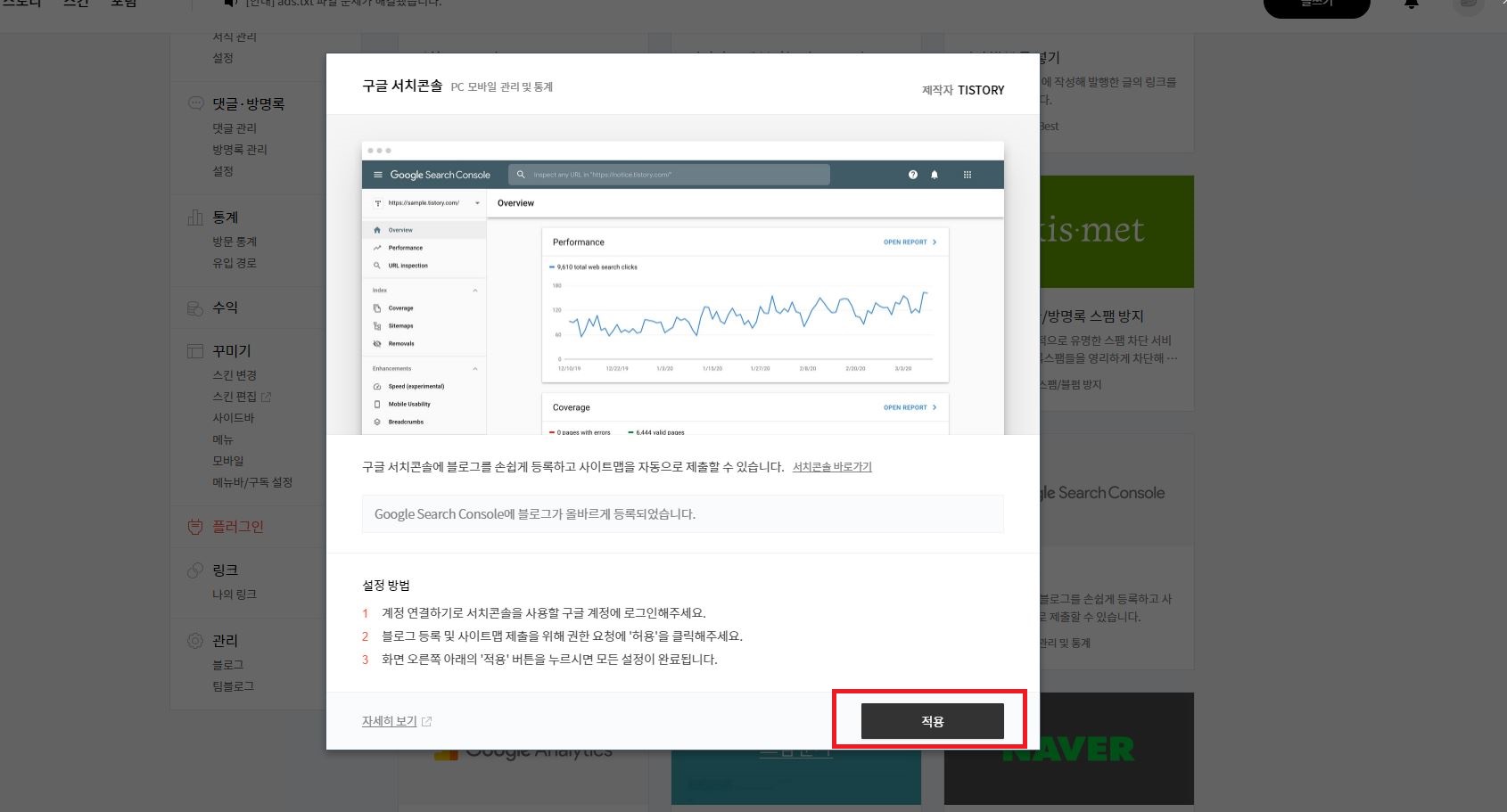Click the 링크 chain icon
The width and height of the screenshot is (1507, 812).
click(x=195, y=570)
